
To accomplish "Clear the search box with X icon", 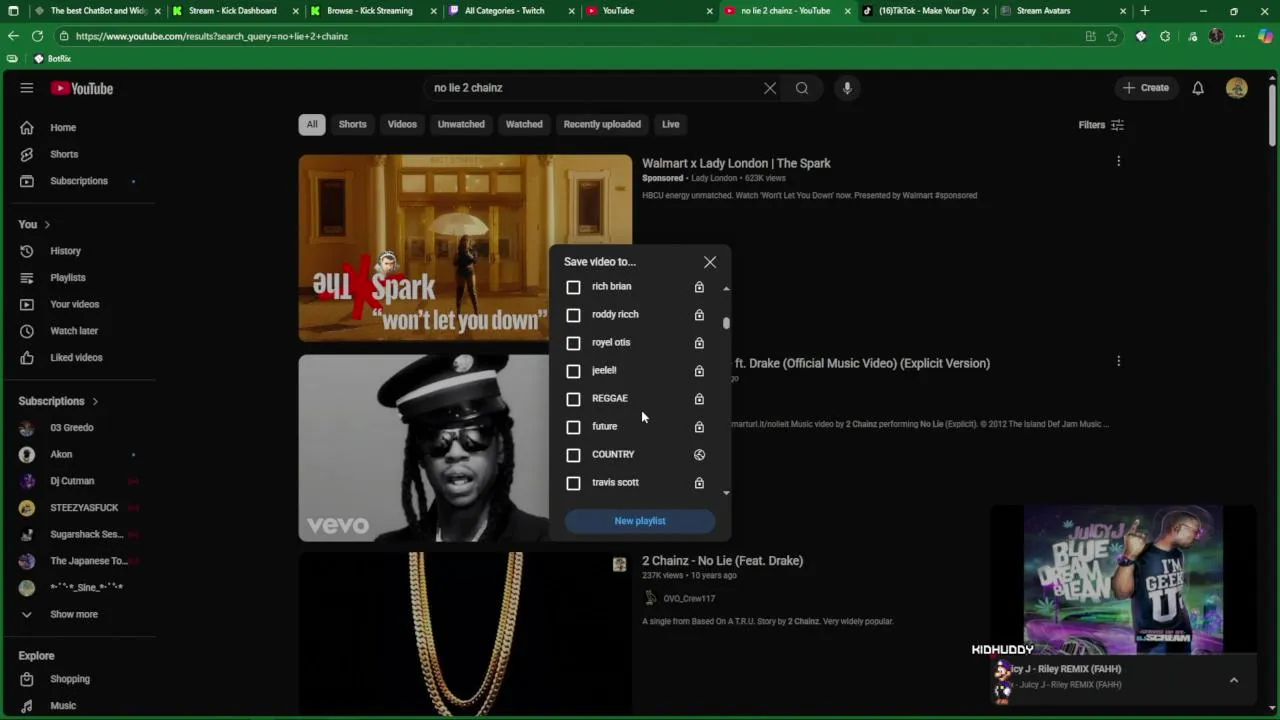I will pyautogui.click(x=770, y=88).
